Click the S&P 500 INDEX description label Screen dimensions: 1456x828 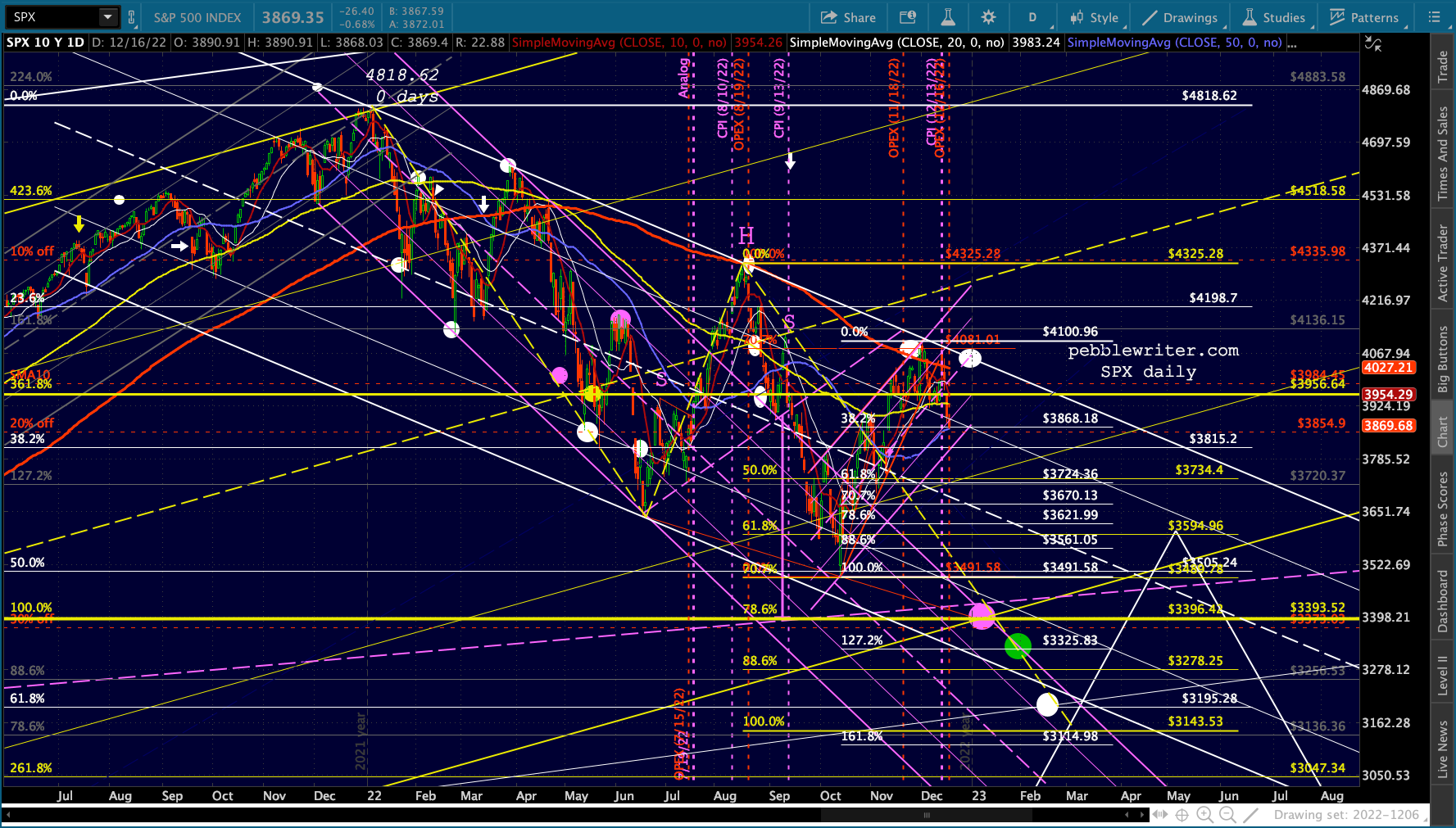[197, 17]
